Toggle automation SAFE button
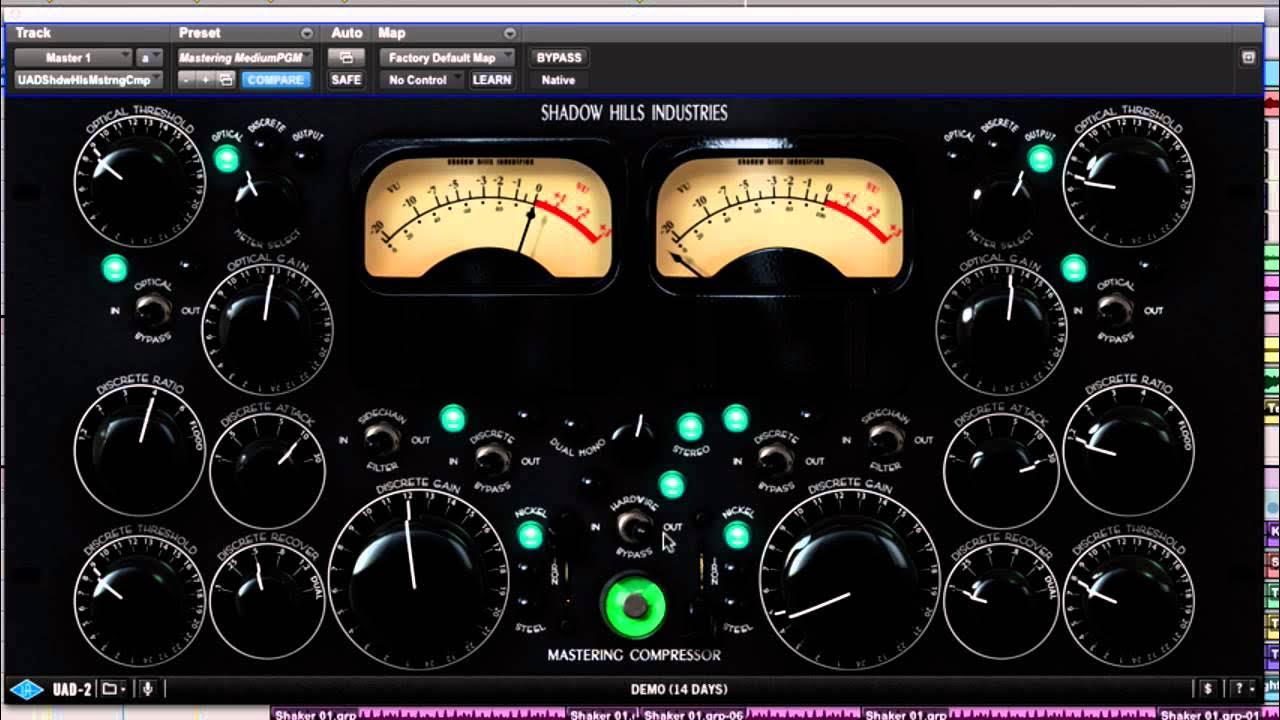 click(346, 80)
